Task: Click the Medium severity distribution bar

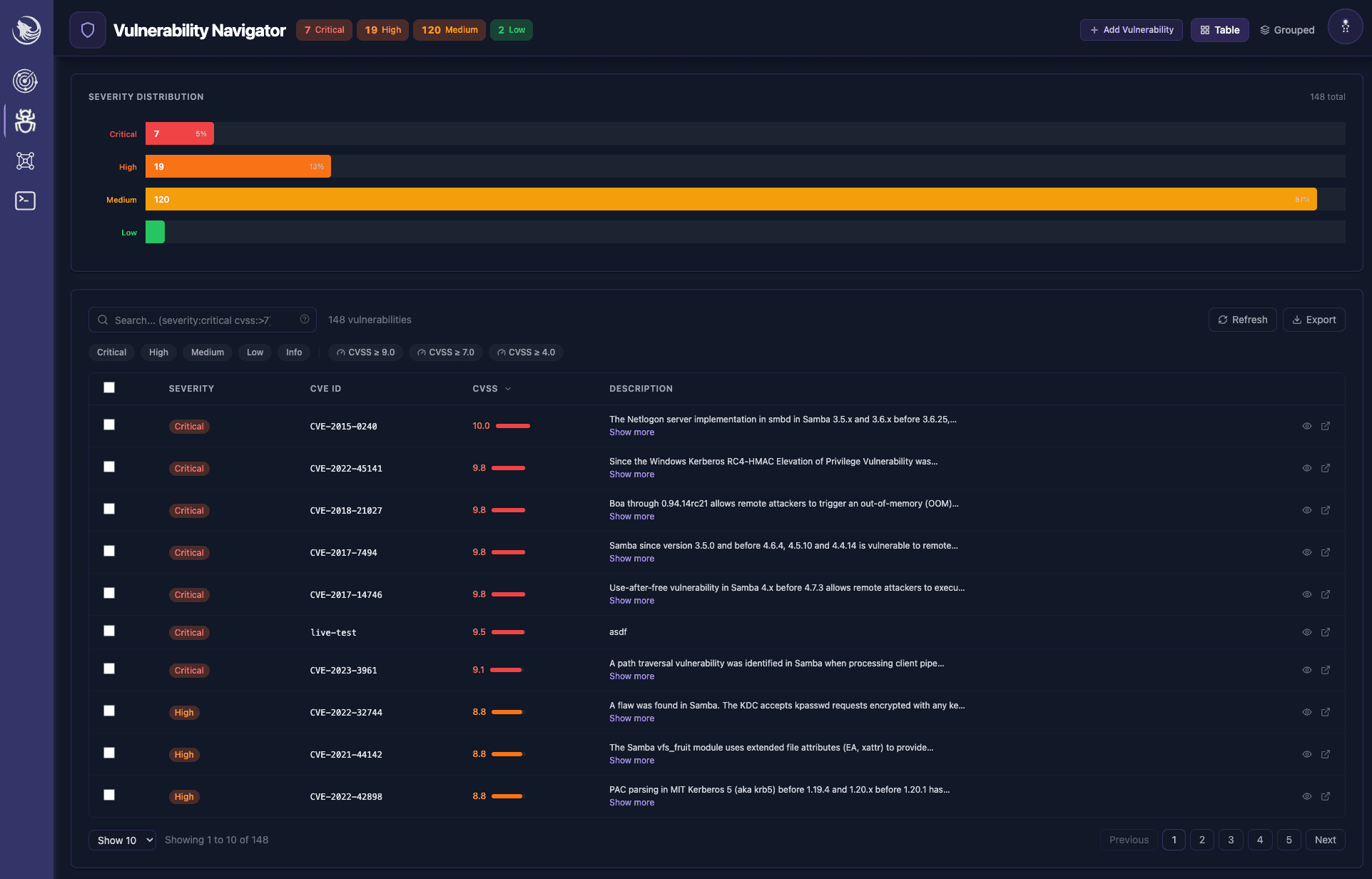Action: 731,199
